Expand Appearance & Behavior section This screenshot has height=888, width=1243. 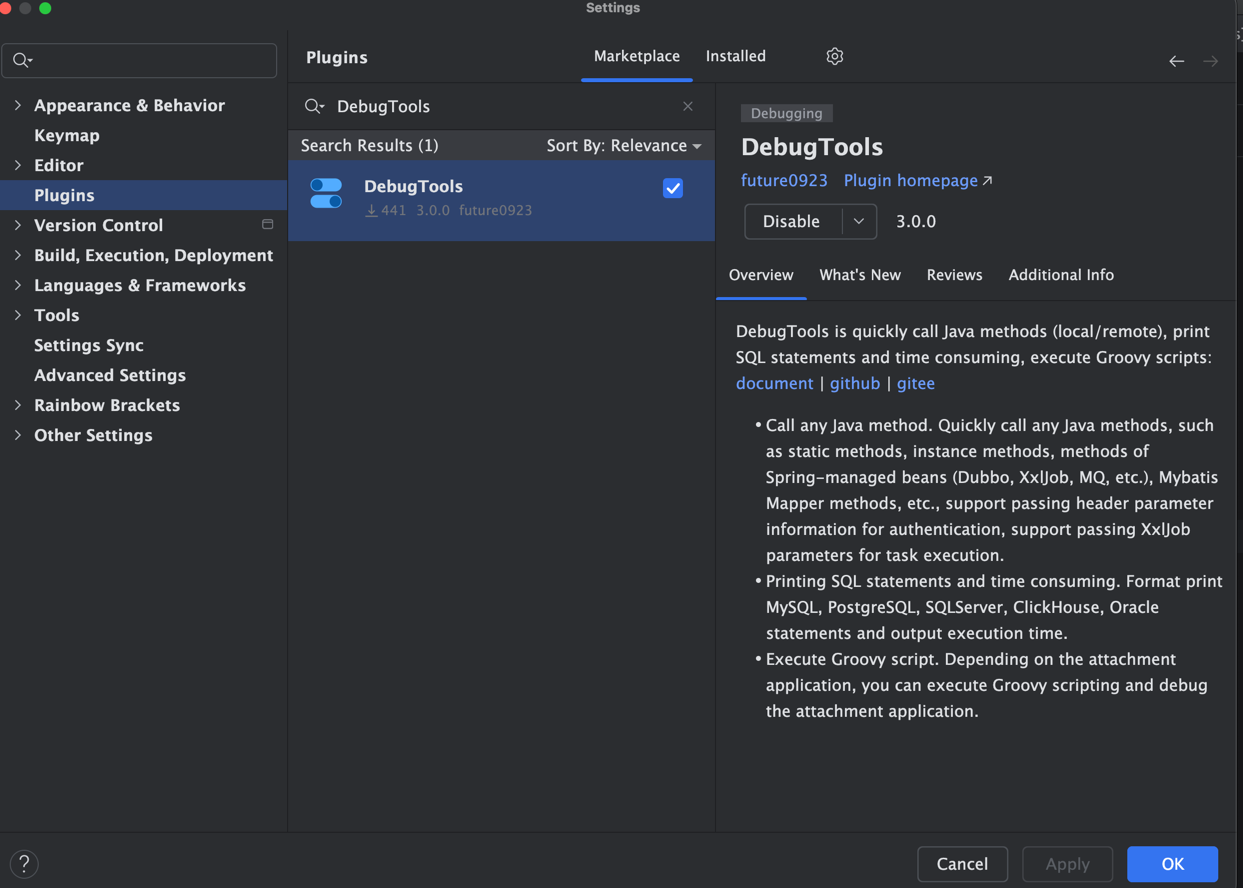coord(18,105)
